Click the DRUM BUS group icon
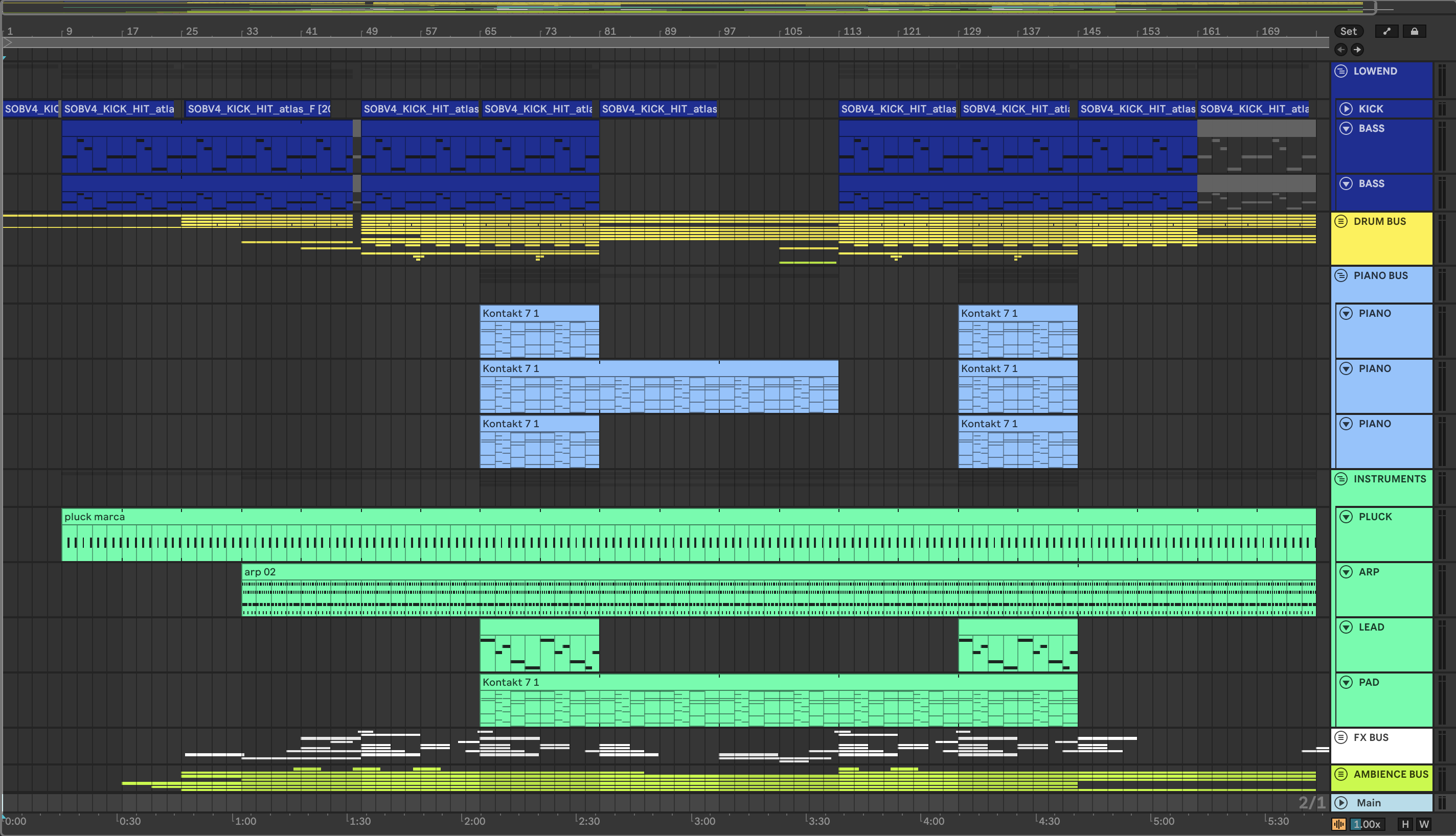 point(1341,222)
